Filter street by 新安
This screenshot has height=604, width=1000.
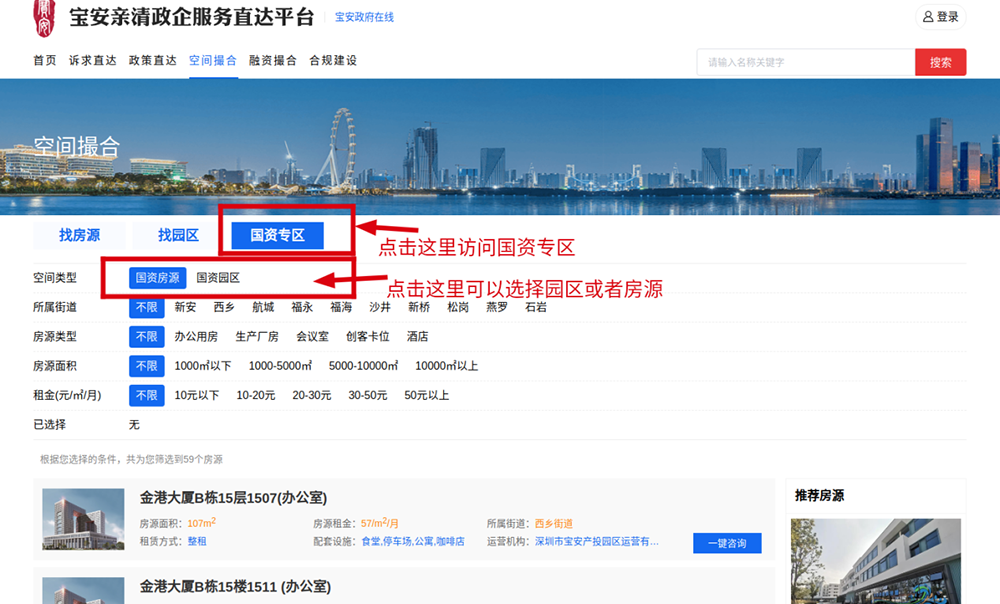pos(186,307)
